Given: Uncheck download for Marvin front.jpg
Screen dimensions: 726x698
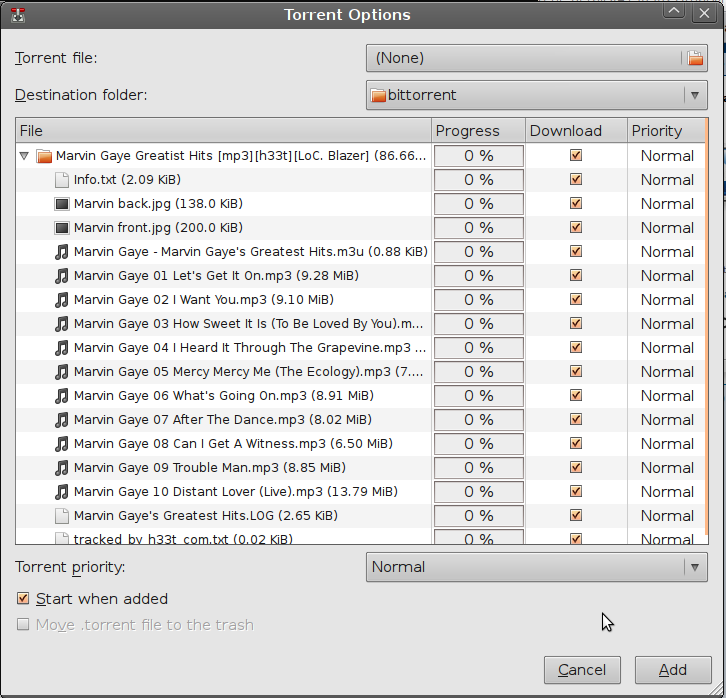Looking at the screenshot, I should 576,227.
